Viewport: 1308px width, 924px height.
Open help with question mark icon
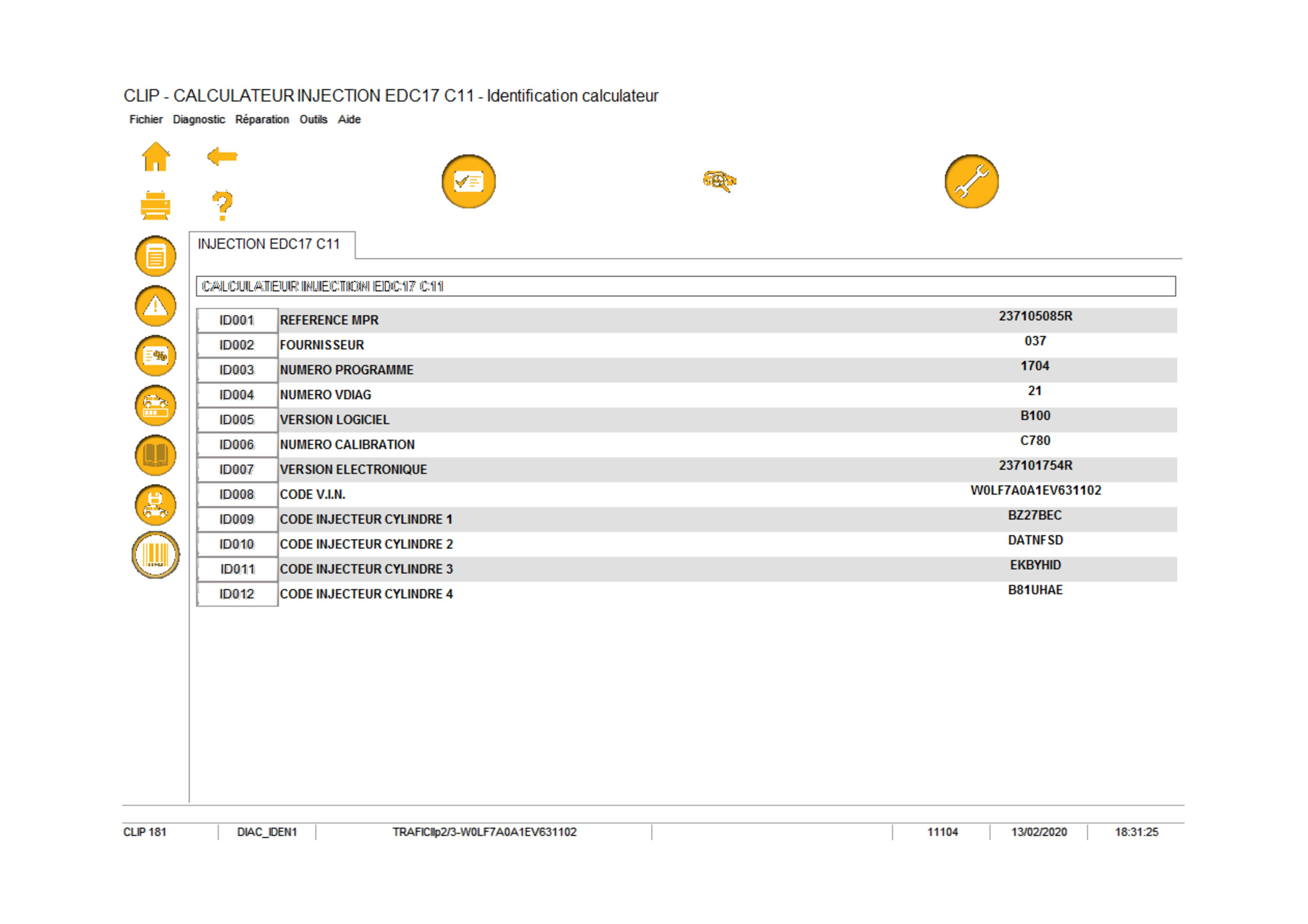pyautogui.click(x=222, y=205)
